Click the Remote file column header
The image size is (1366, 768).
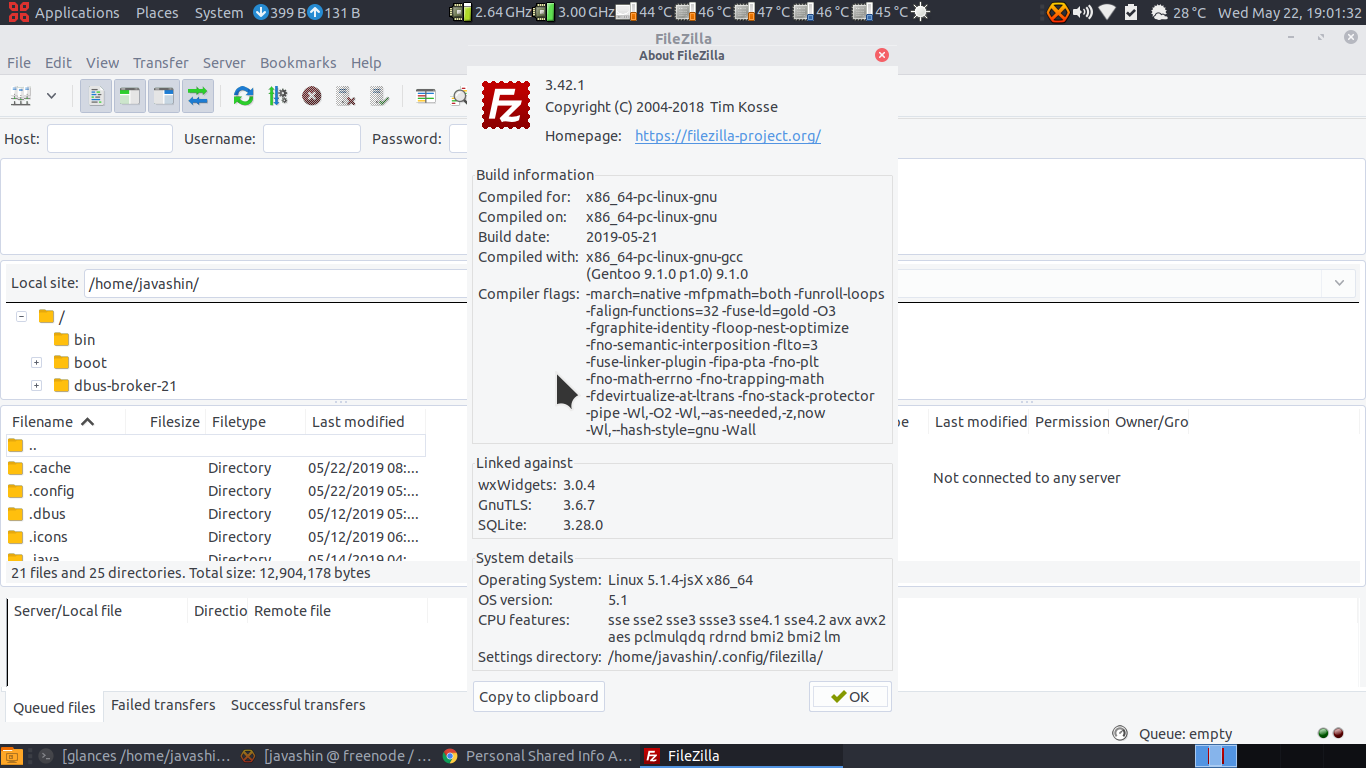[338, 611]
